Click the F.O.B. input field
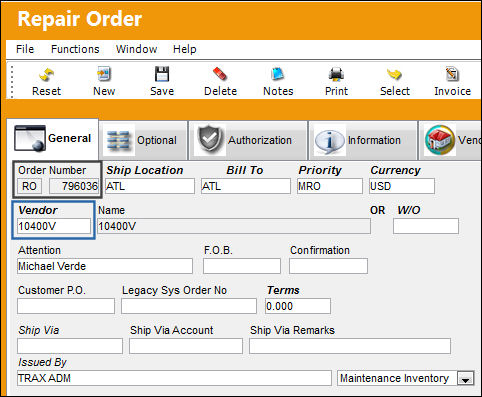482x397 pixels. [242, 266]
